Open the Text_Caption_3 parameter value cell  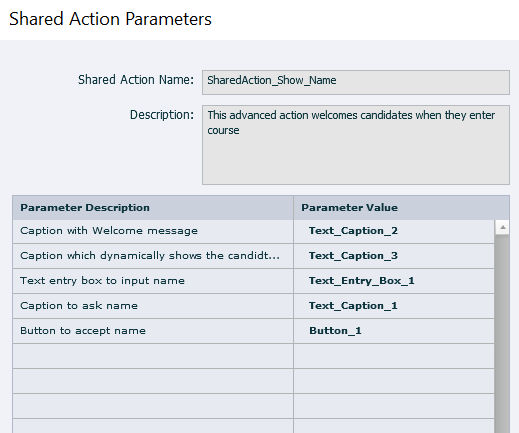[x=393, y=256]
